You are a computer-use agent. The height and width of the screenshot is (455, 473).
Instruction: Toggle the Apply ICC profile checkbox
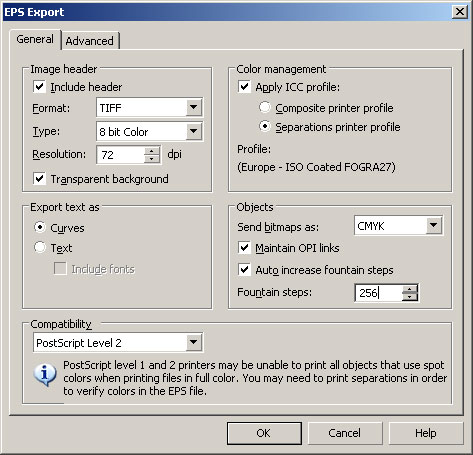coord(244,87)
